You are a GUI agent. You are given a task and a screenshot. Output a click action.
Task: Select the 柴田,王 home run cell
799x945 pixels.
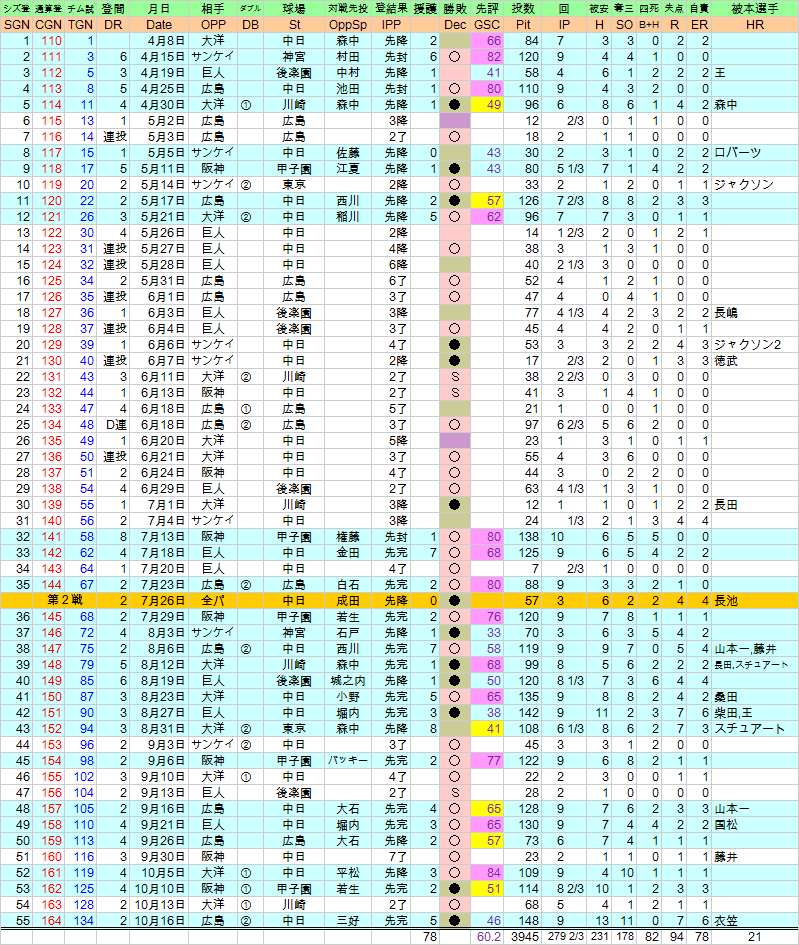pos(754,712)
